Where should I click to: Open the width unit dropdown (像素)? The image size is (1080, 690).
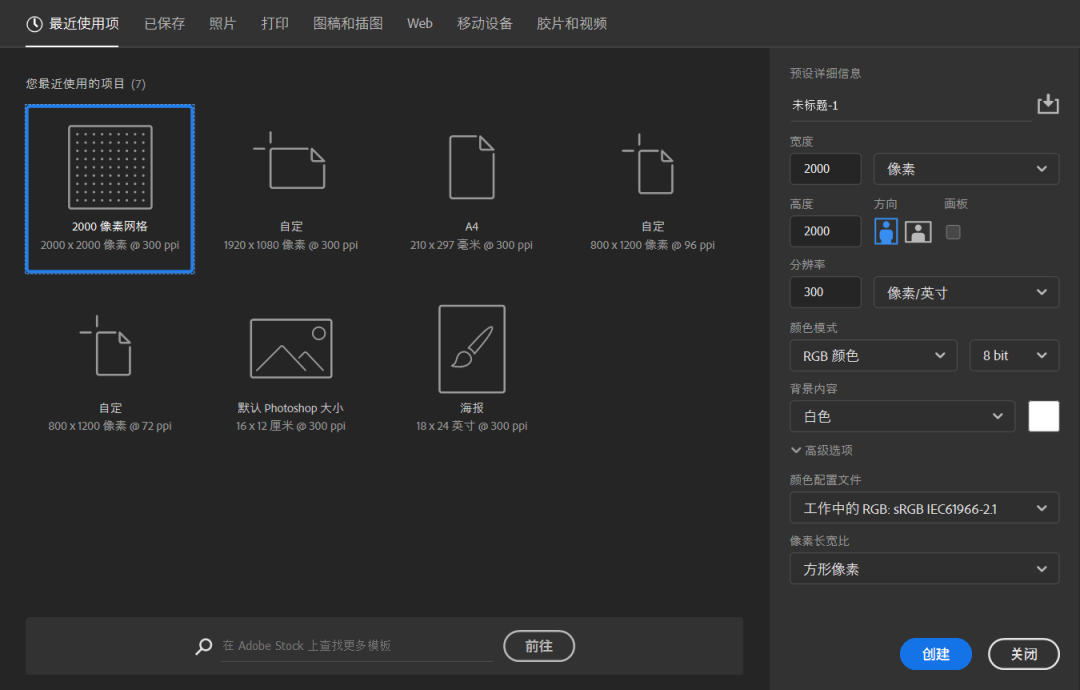click(x=966, y=169)
